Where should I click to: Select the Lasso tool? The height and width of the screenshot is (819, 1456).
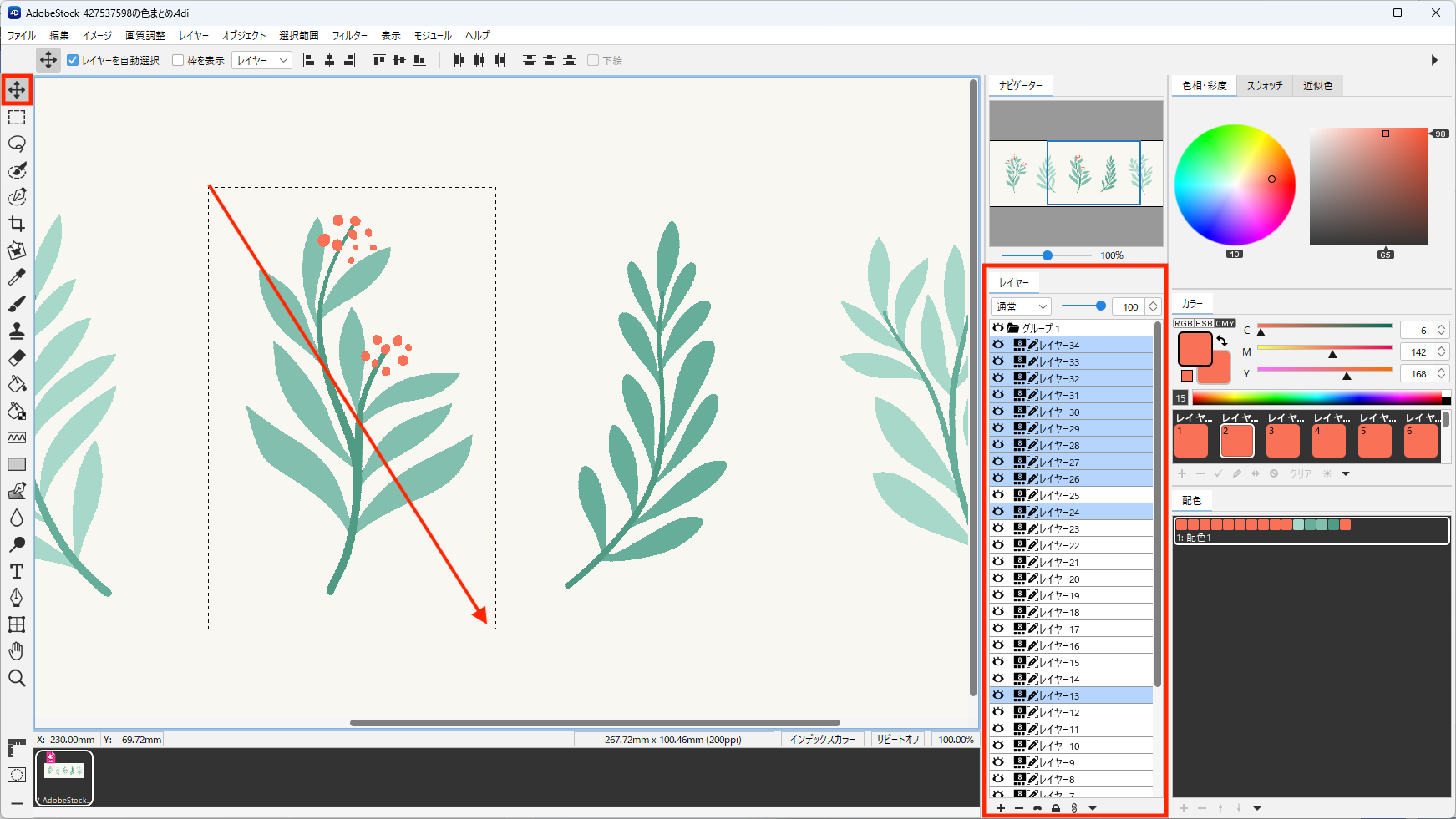17,144
